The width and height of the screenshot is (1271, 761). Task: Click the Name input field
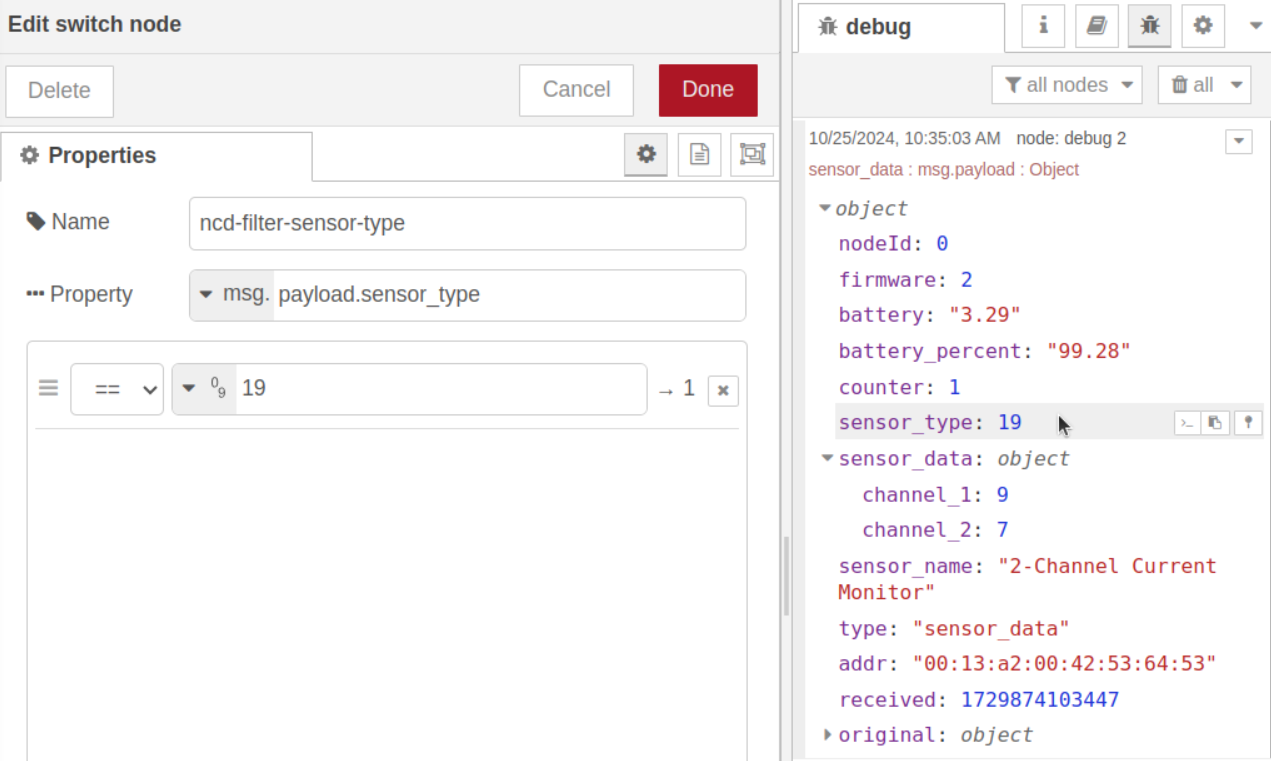(467, 223)
